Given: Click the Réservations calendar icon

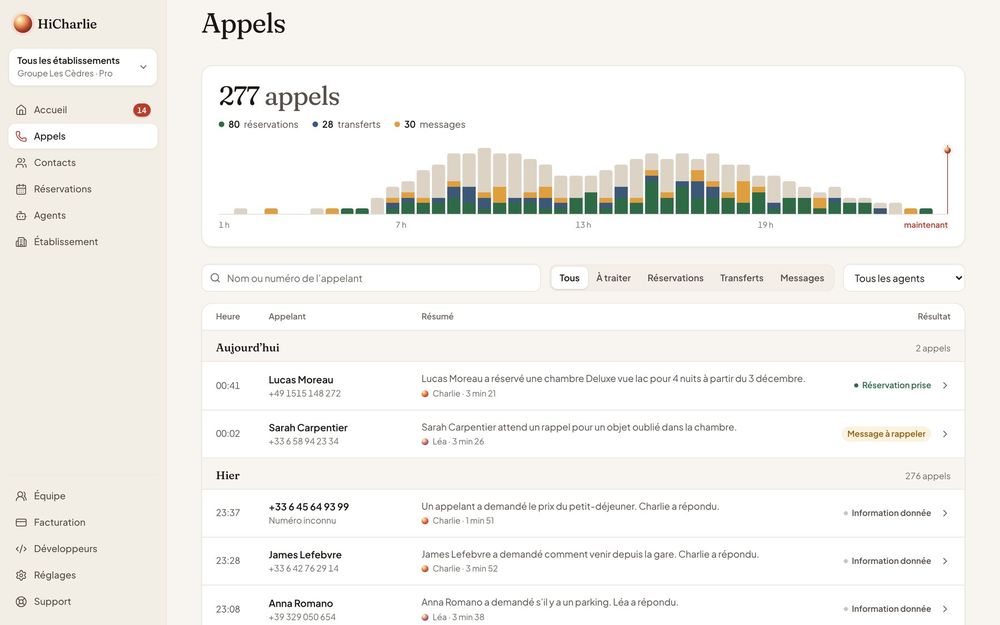Looking at the screenshot, I should (21, 189).
